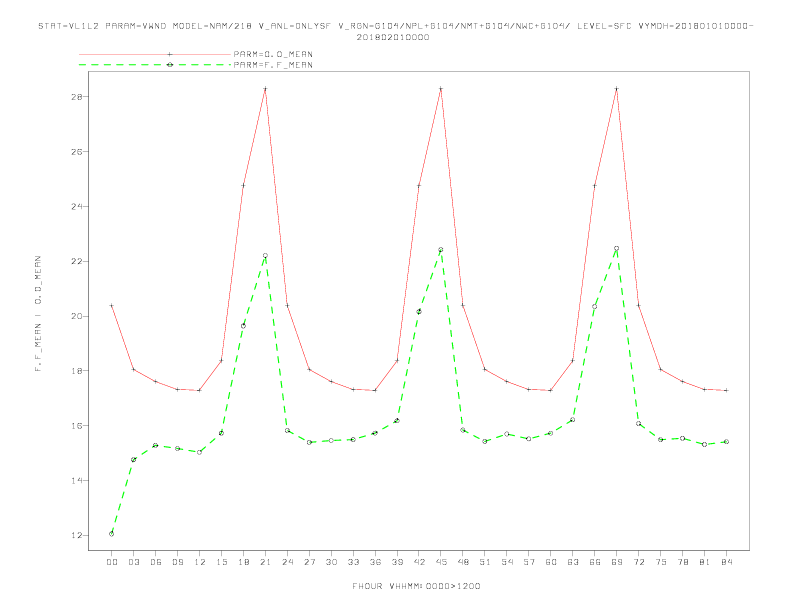The height and width of the screenshot is (612, 792).
Task: Click x-axis forecast hour label 69
Action: 617,562
